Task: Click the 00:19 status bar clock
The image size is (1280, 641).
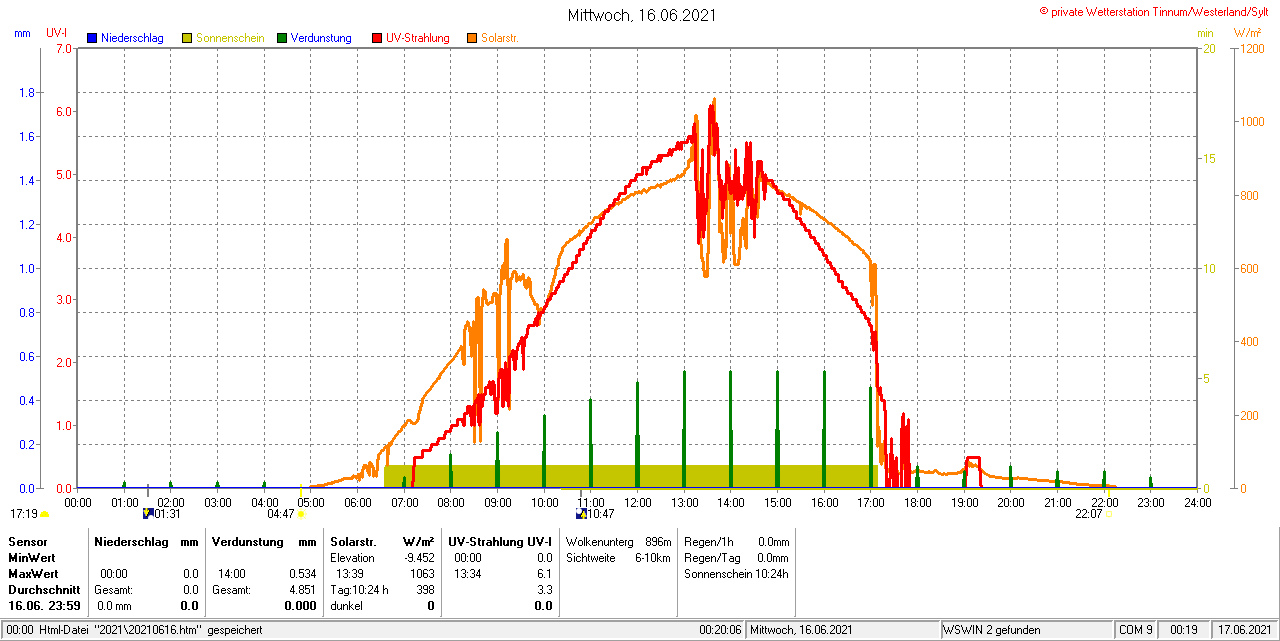Action: pos(1185,630)
